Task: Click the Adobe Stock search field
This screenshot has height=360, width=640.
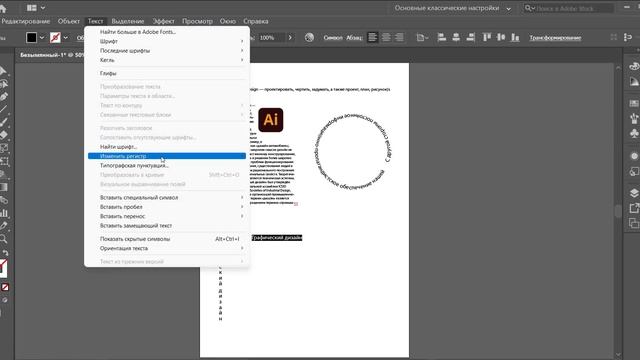Action: point(569,8)
